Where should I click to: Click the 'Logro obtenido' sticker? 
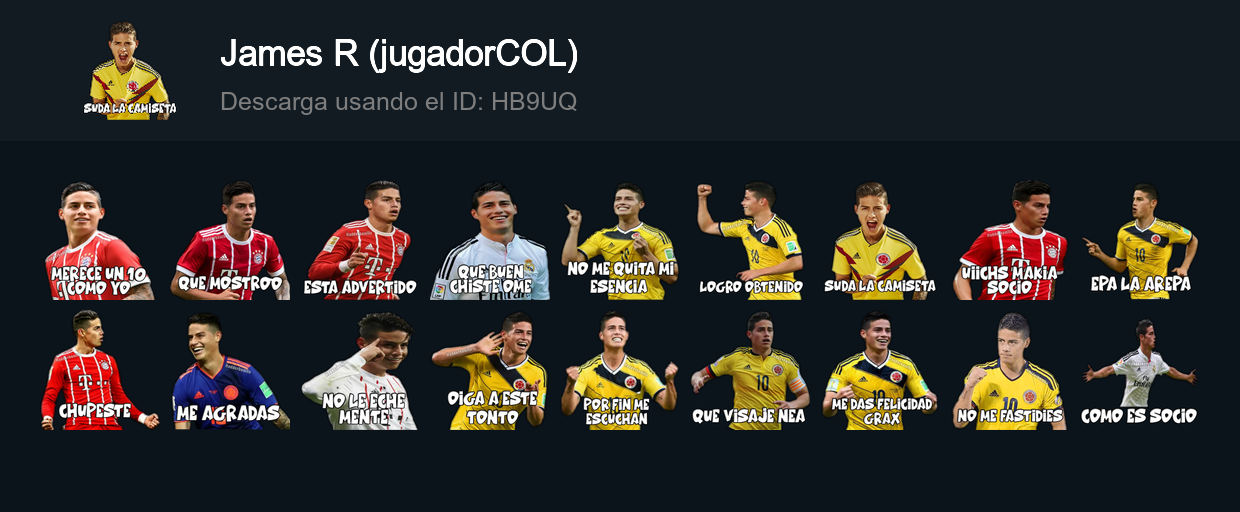coord(750,241)
